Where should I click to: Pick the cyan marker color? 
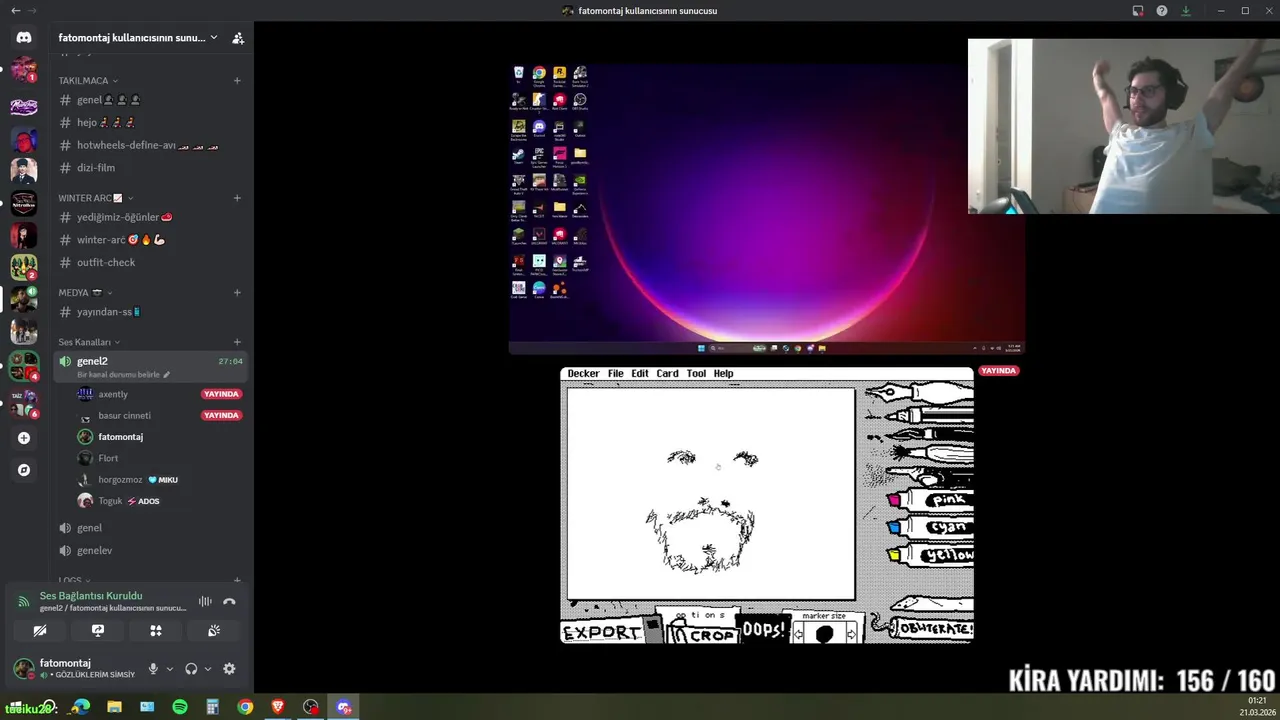(930, 527)
